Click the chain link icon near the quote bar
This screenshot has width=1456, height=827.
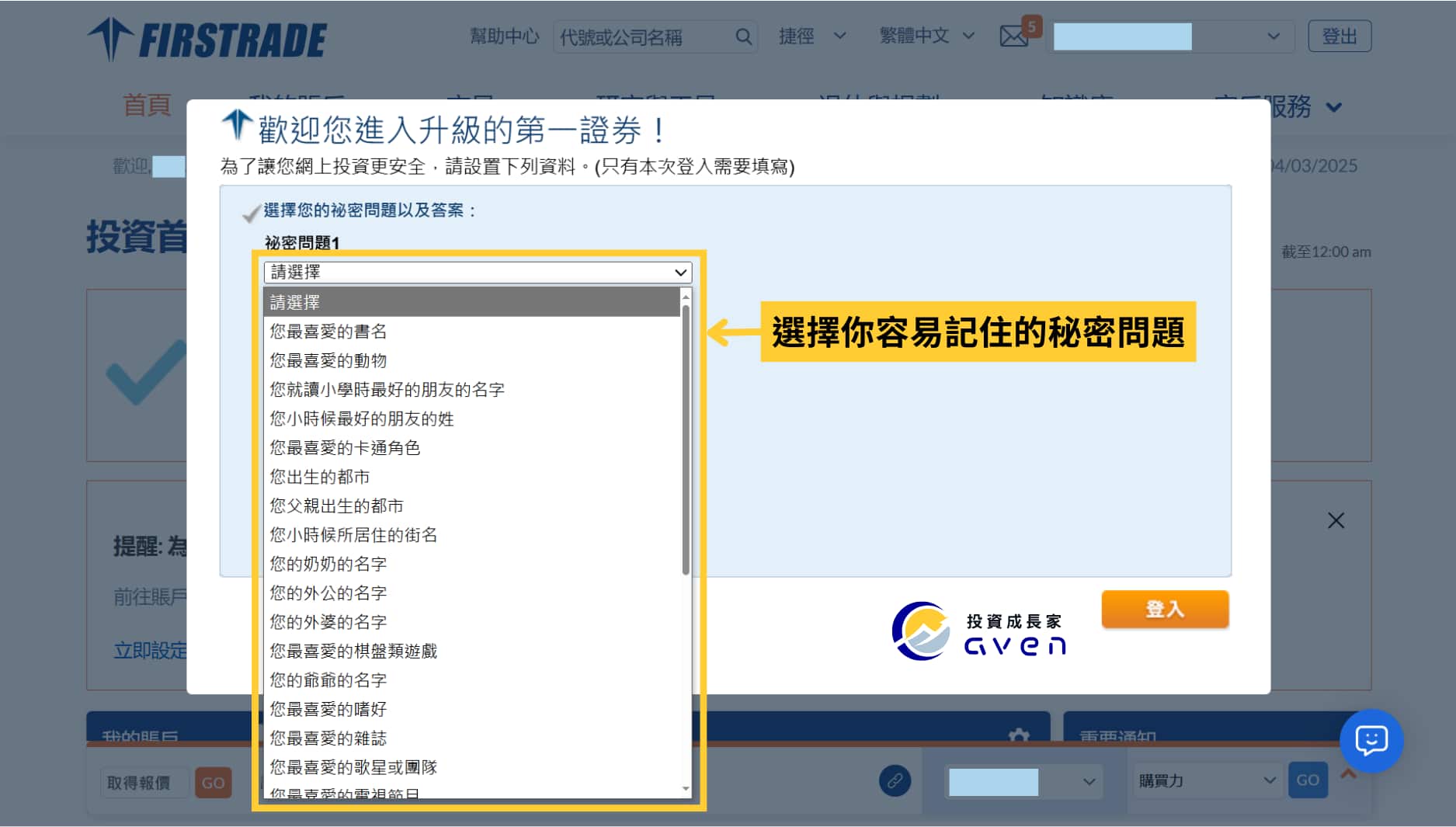[x=894, y=781]
